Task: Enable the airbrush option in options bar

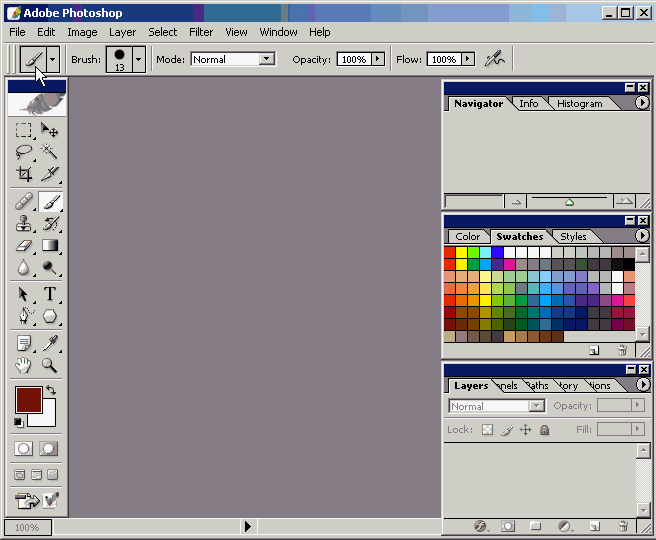Action: pyautogui.click(x=493, y=59)
